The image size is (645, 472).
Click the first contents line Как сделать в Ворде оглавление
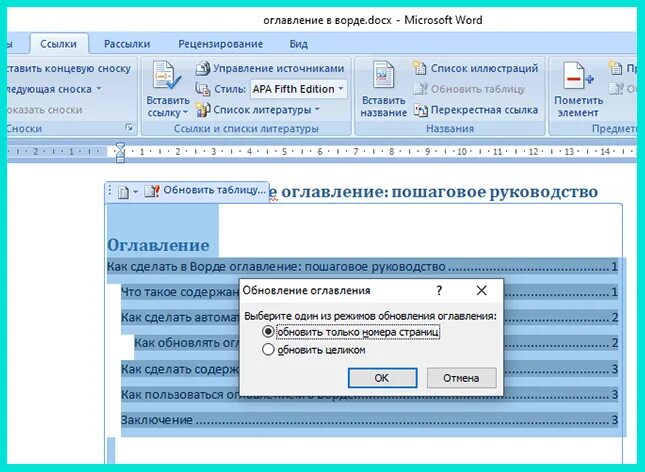[362, 267]
